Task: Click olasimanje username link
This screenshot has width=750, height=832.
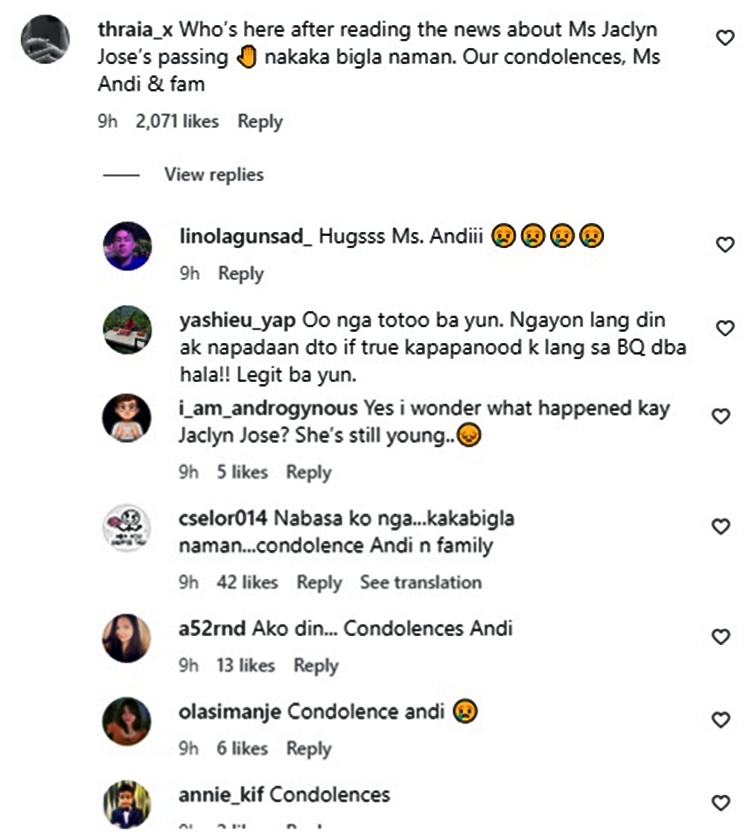Action: [230, 712]
